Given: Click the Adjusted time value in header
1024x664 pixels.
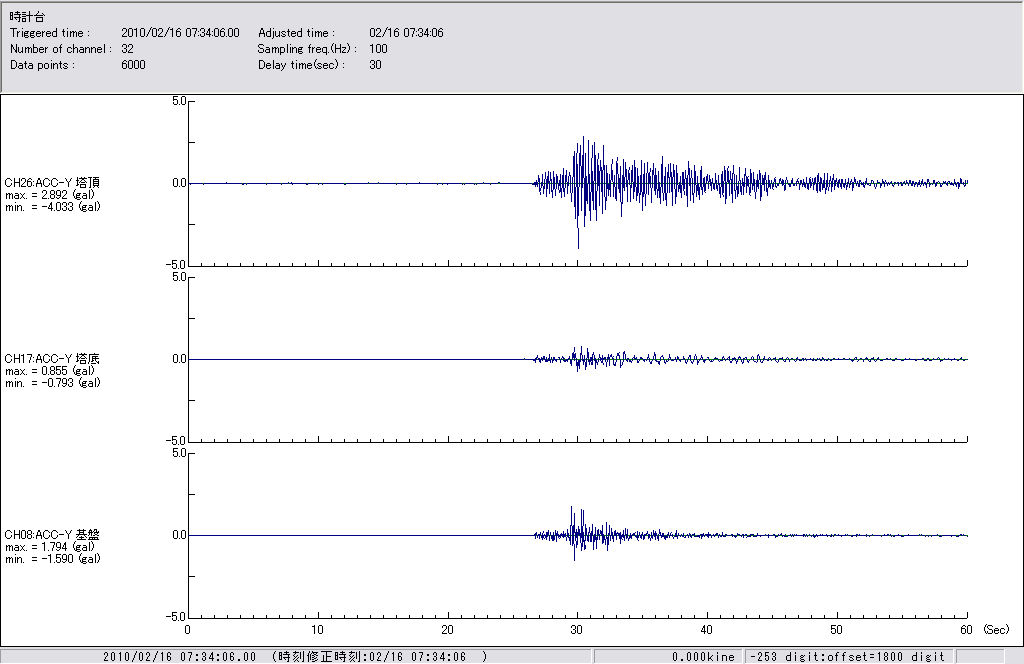Looking at the screenshot, I should (406, 33).
